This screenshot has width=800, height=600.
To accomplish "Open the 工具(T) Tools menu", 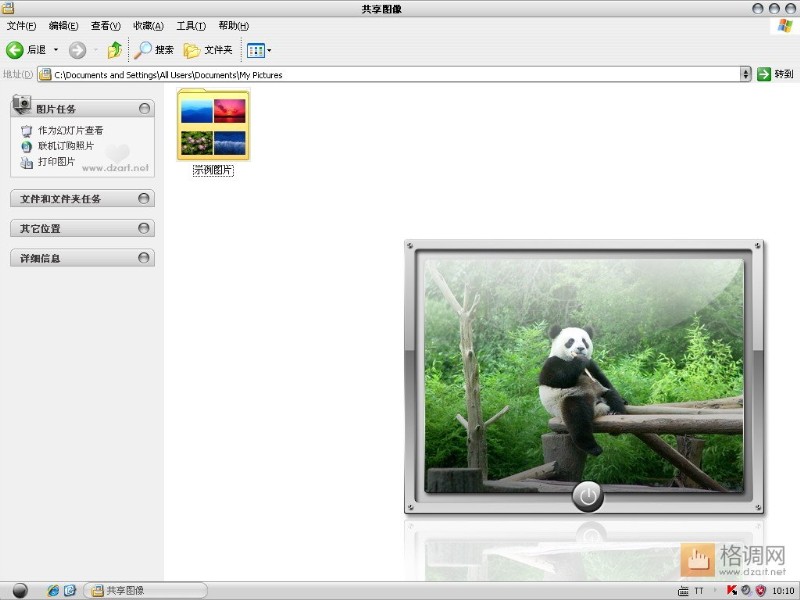I will click(191, 26).
